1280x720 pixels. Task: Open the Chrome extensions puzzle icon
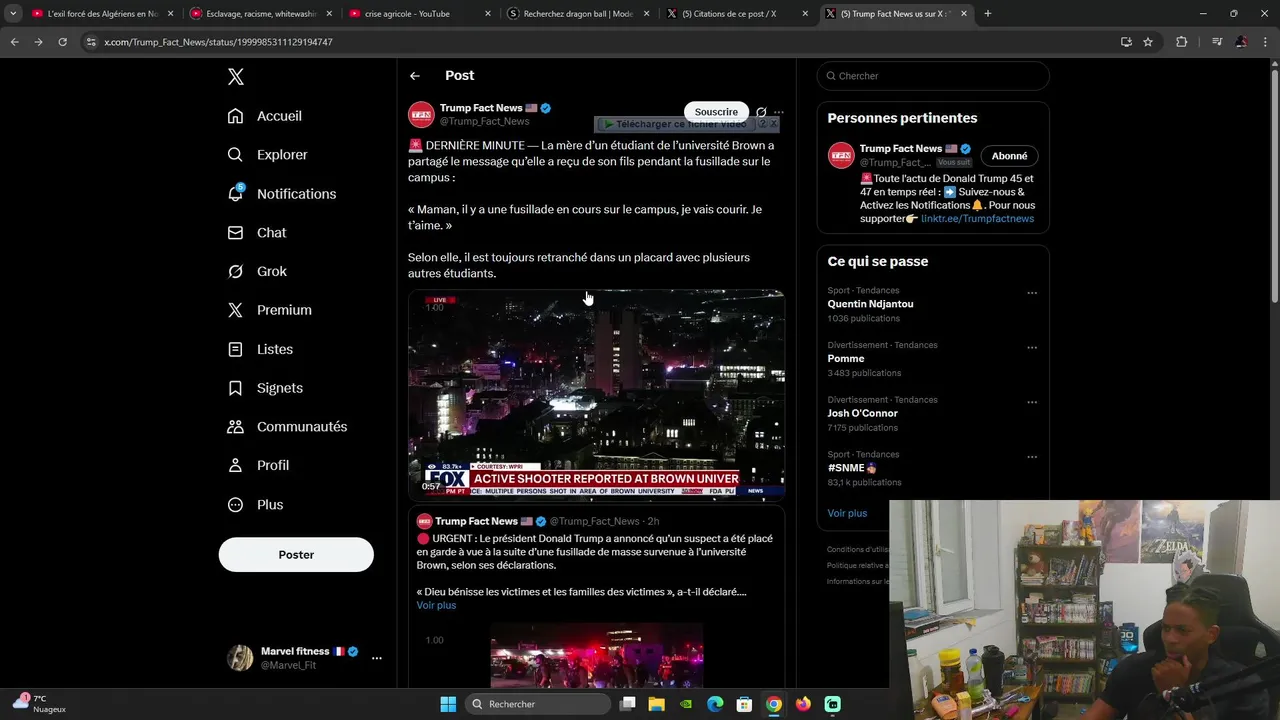(x=1181, y=42)
